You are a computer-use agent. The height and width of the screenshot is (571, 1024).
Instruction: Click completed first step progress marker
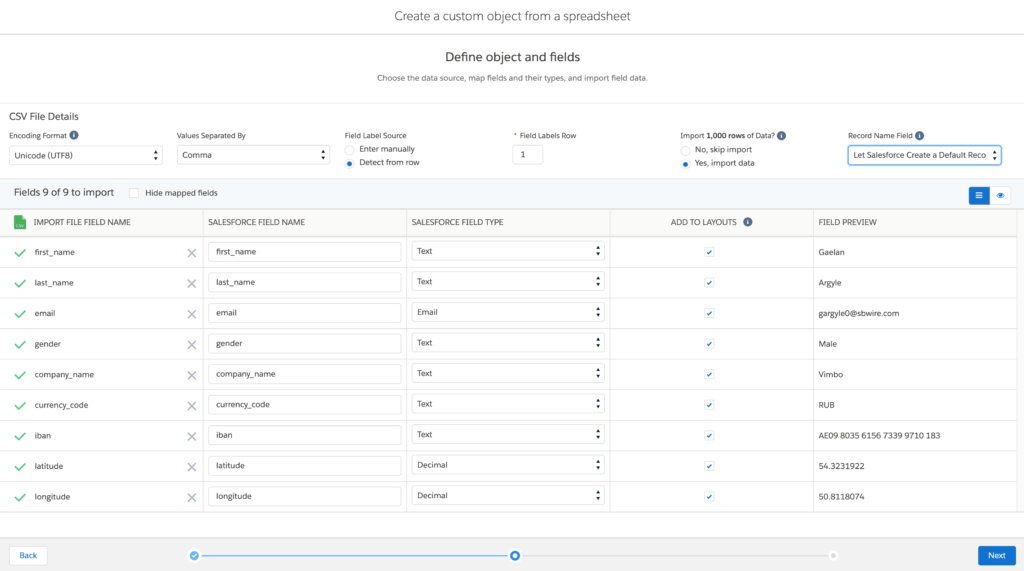[x=194, y=556]
